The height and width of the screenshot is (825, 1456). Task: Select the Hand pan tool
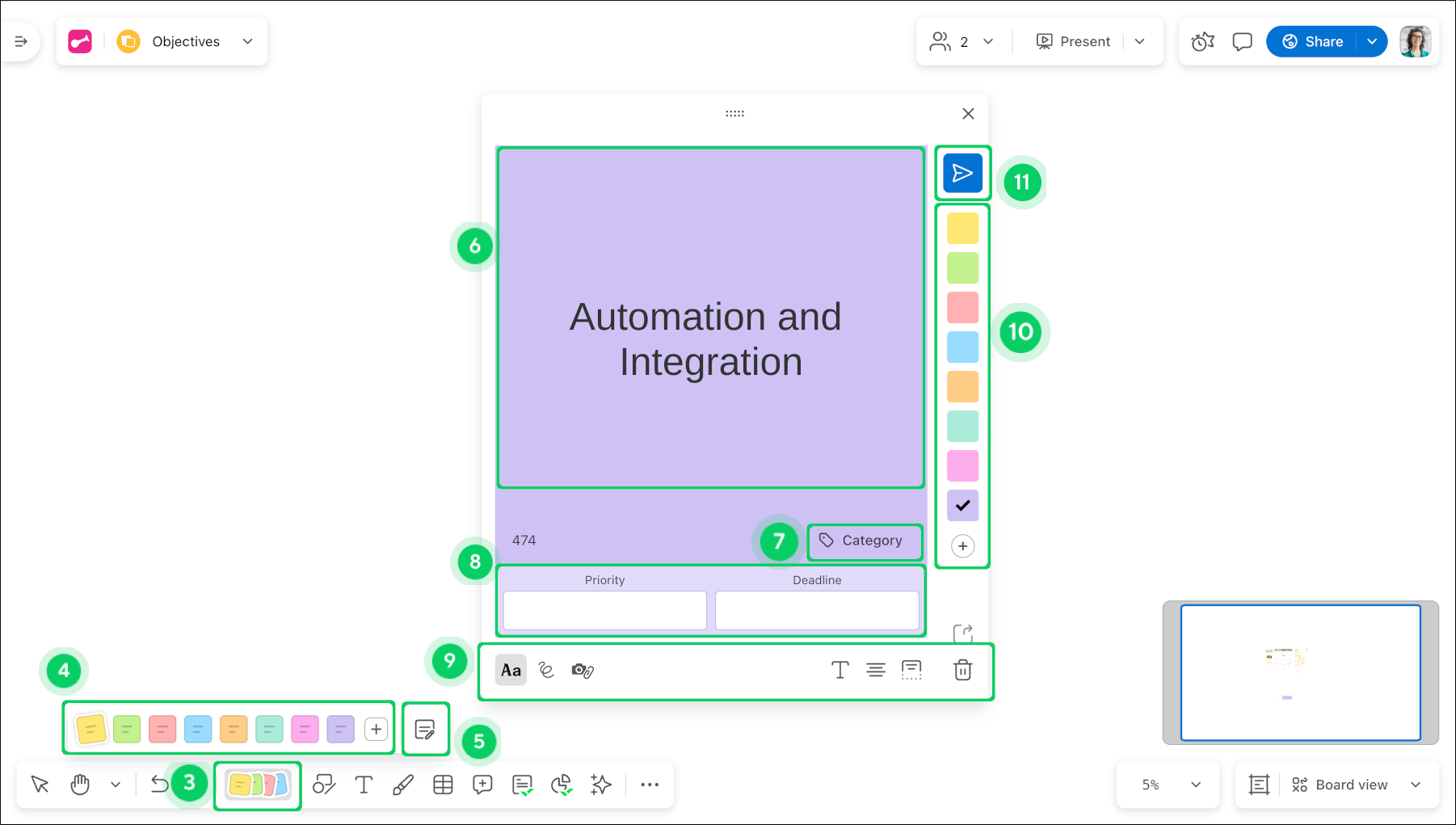(x=80, y=785)
